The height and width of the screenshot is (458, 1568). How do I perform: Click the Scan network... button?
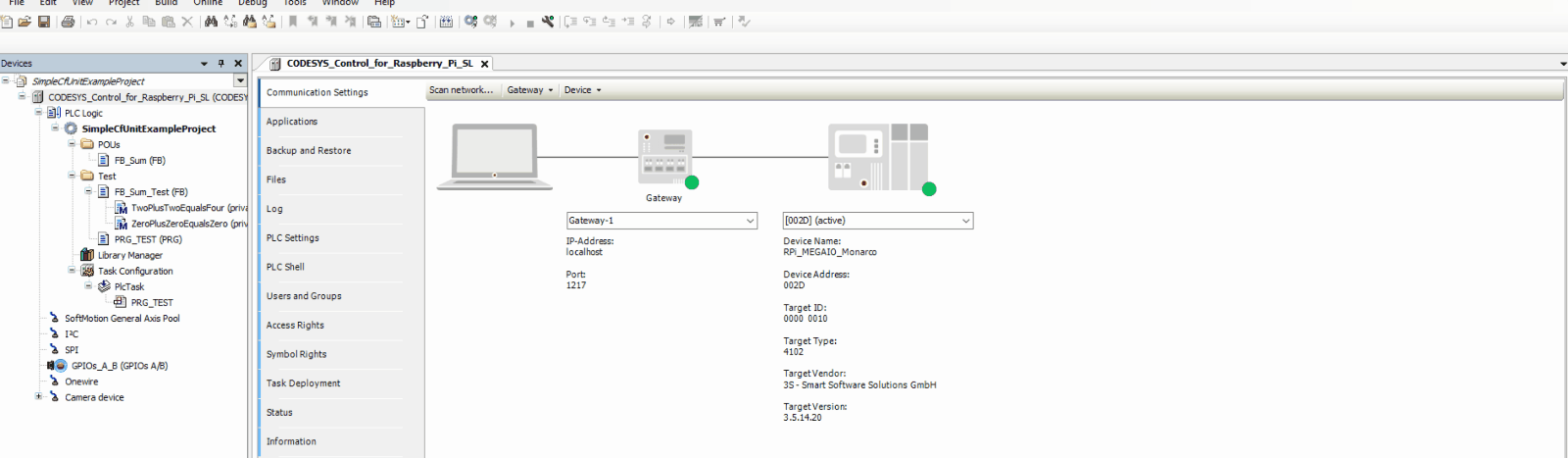[461, 90]
